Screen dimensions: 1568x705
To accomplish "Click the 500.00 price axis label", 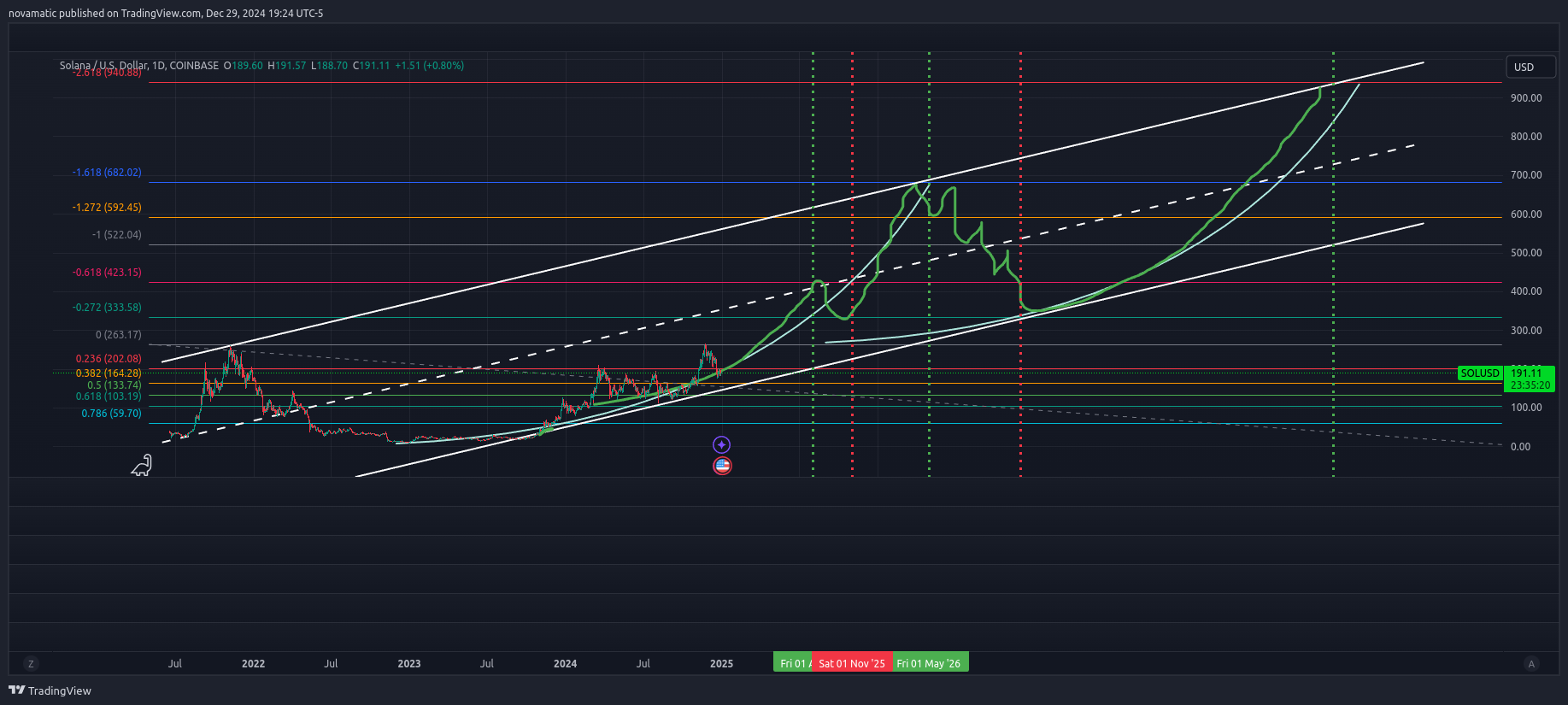I will click(x=1526, y=253).
